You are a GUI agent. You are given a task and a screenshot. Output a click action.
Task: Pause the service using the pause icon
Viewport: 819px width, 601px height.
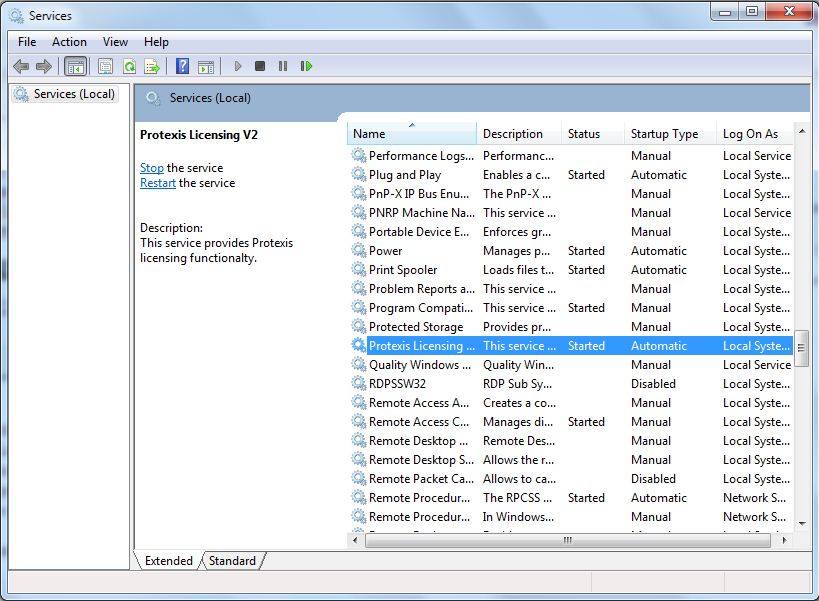tap(283, 66)
